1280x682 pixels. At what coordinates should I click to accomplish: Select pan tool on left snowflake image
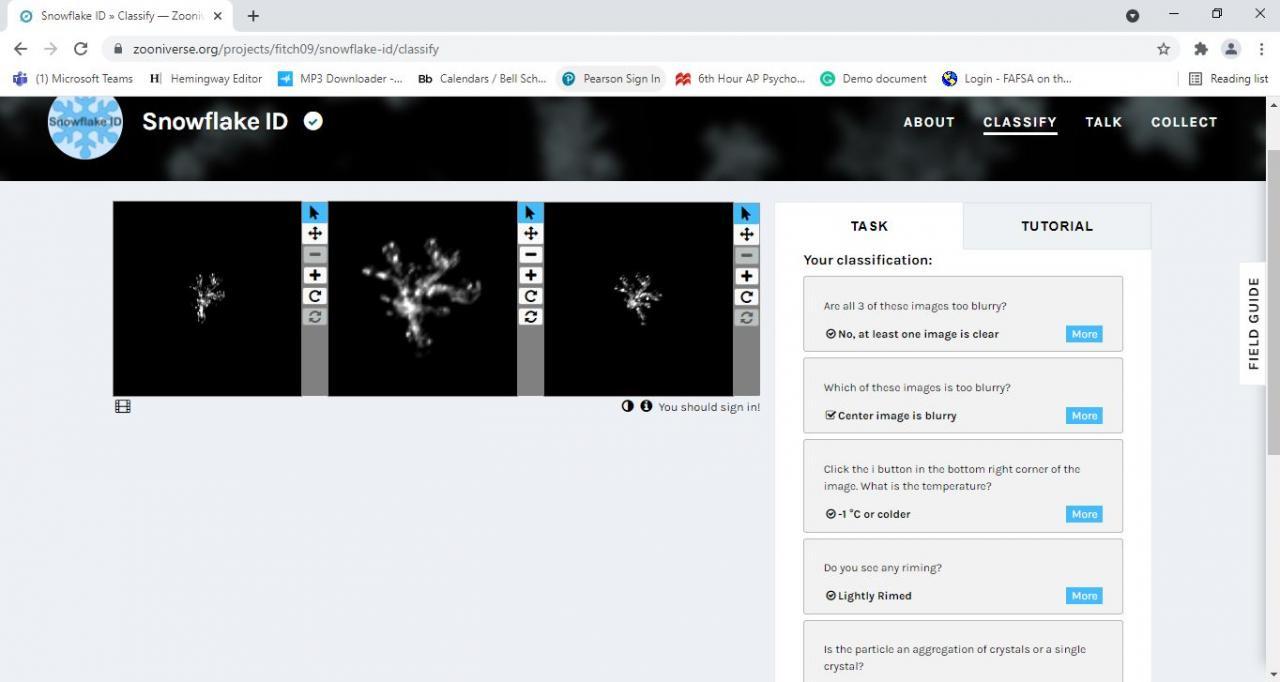(314, 233)
